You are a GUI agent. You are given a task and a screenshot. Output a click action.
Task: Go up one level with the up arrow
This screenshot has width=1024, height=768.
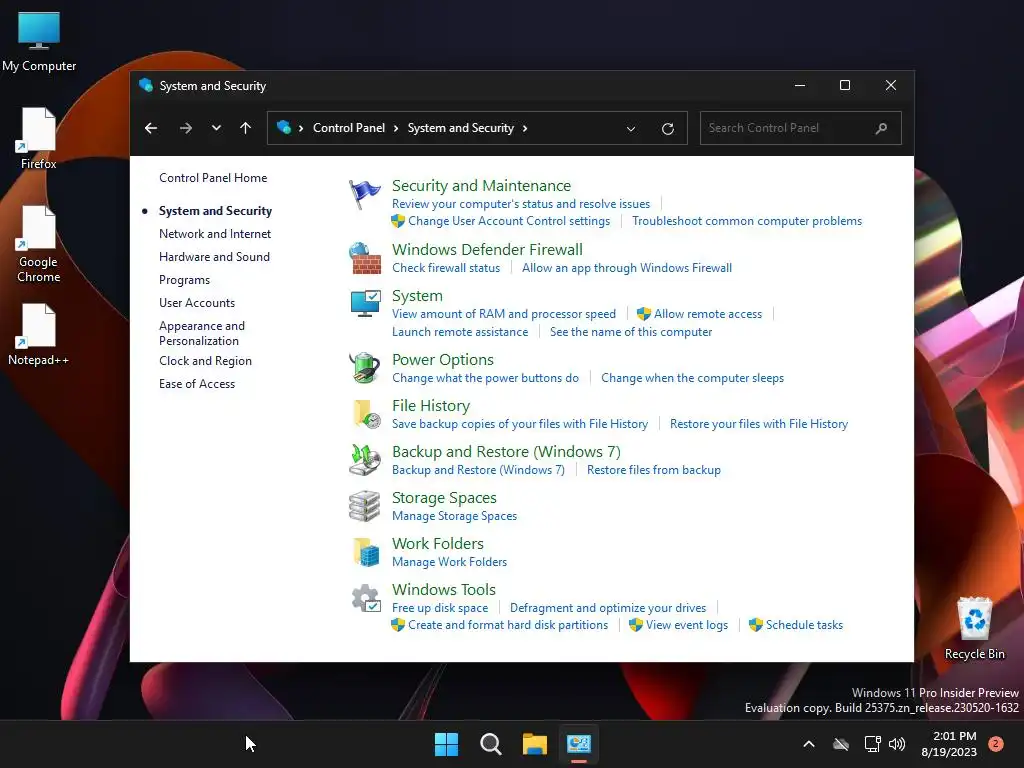246,128
